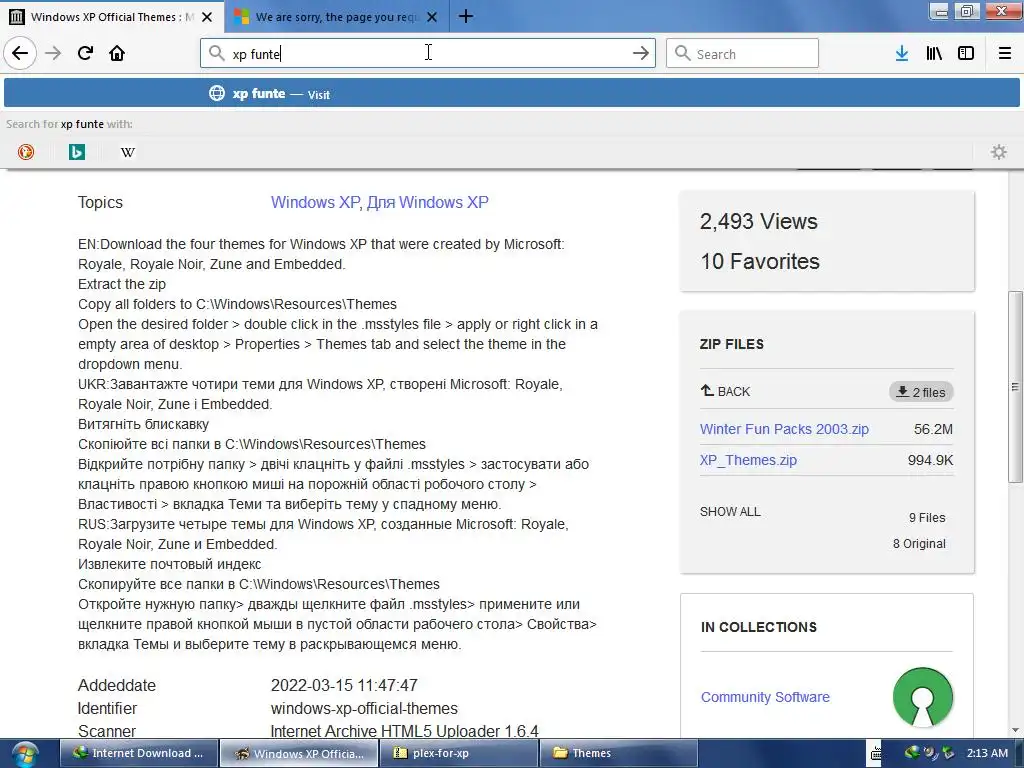The width and height of the screenshot is (1024, 768).
Task: Click the 9 Files count
Action: tap(927, 517)
